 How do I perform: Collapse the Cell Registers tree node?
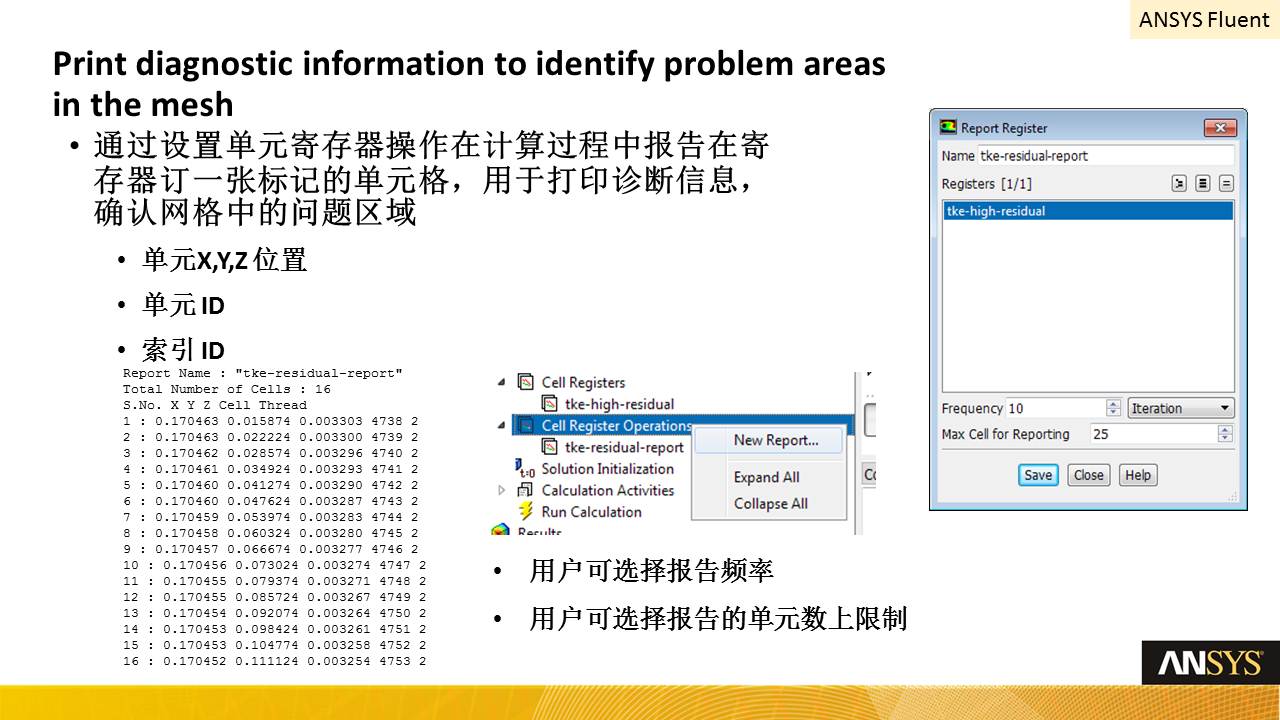[502, 383]
